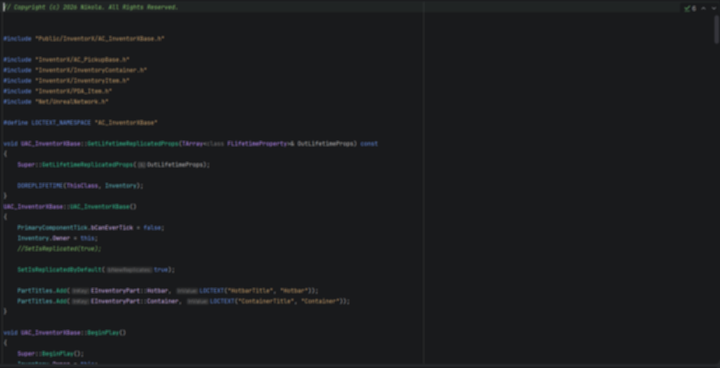Viewport: 720px width, 368px height.
Task: Click void UAC_InventorXBase::BeginPlay() signature
Action: [65, 333]
